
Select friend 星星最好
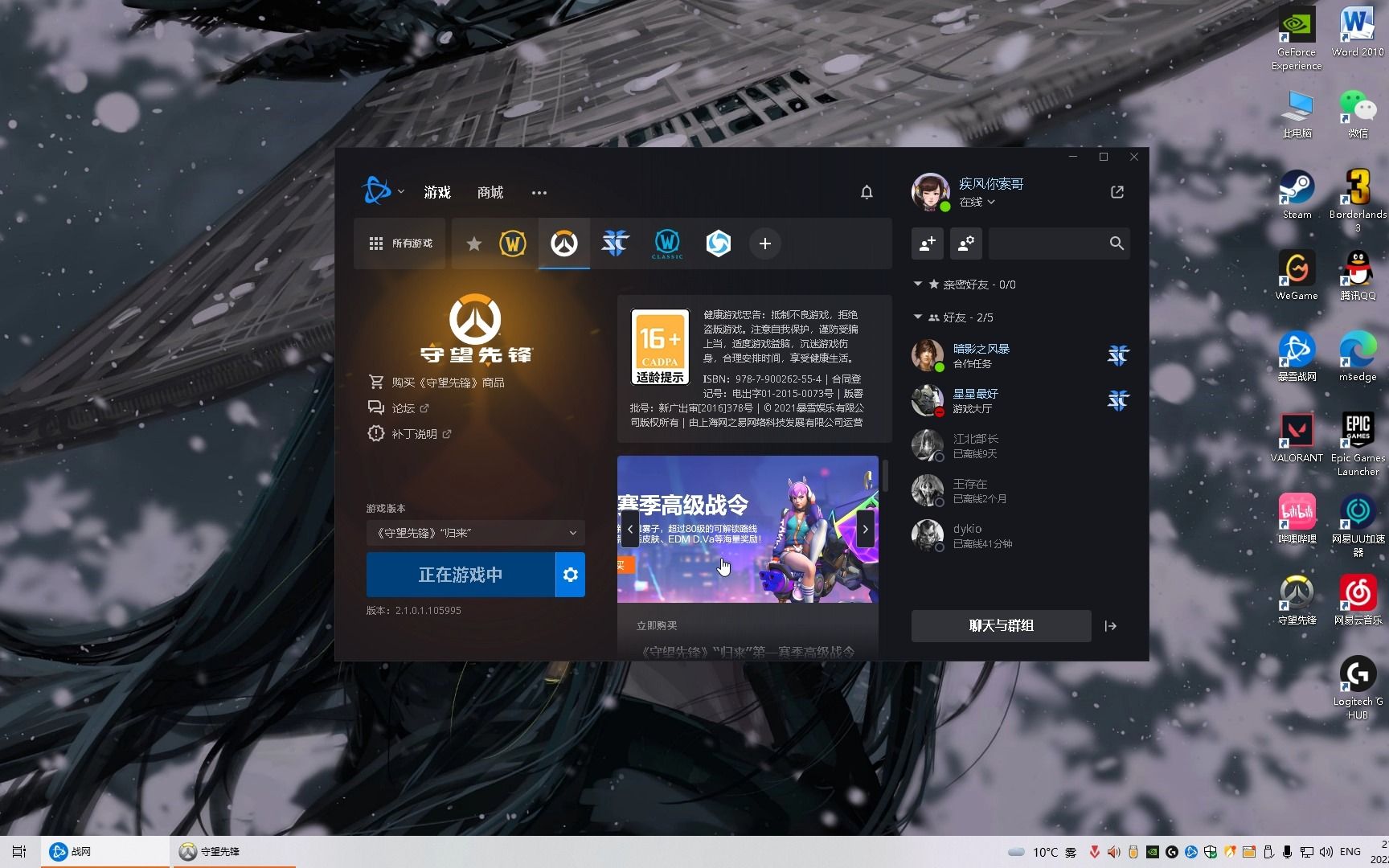click(x=1020, y=400)
